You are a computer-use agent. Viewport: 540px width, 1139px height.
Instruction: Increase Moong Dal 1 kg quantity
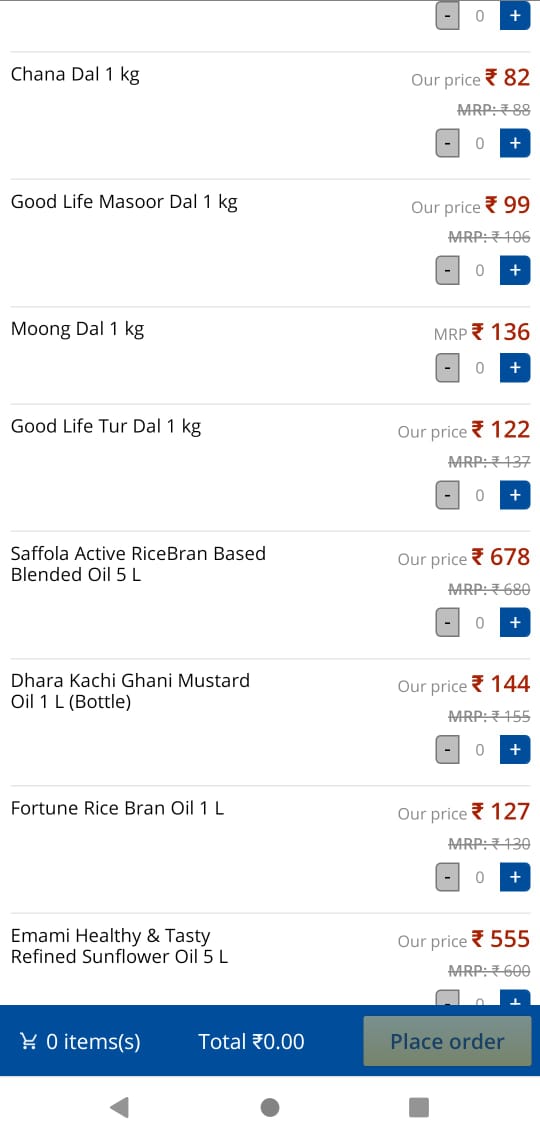[515, 368]
